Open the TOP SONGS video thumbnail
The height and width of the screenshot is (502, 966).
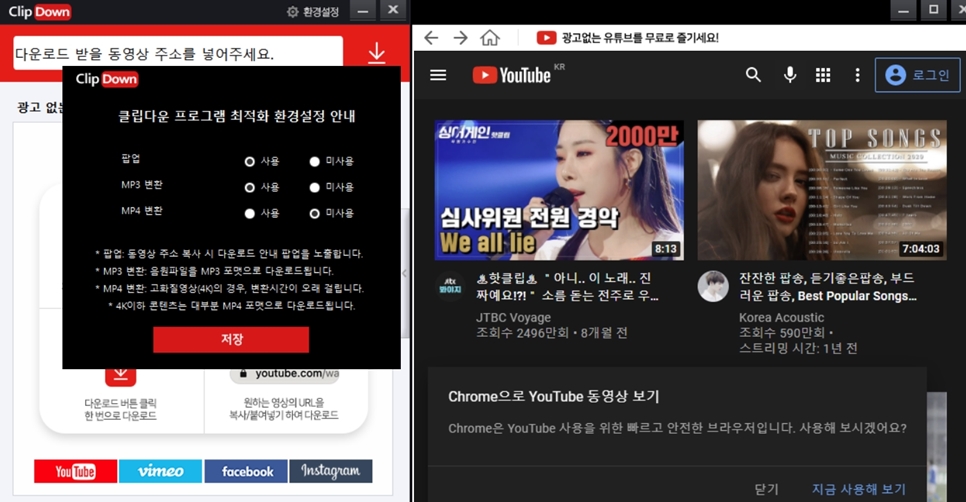pyautogui.click(x=822, y=190)
